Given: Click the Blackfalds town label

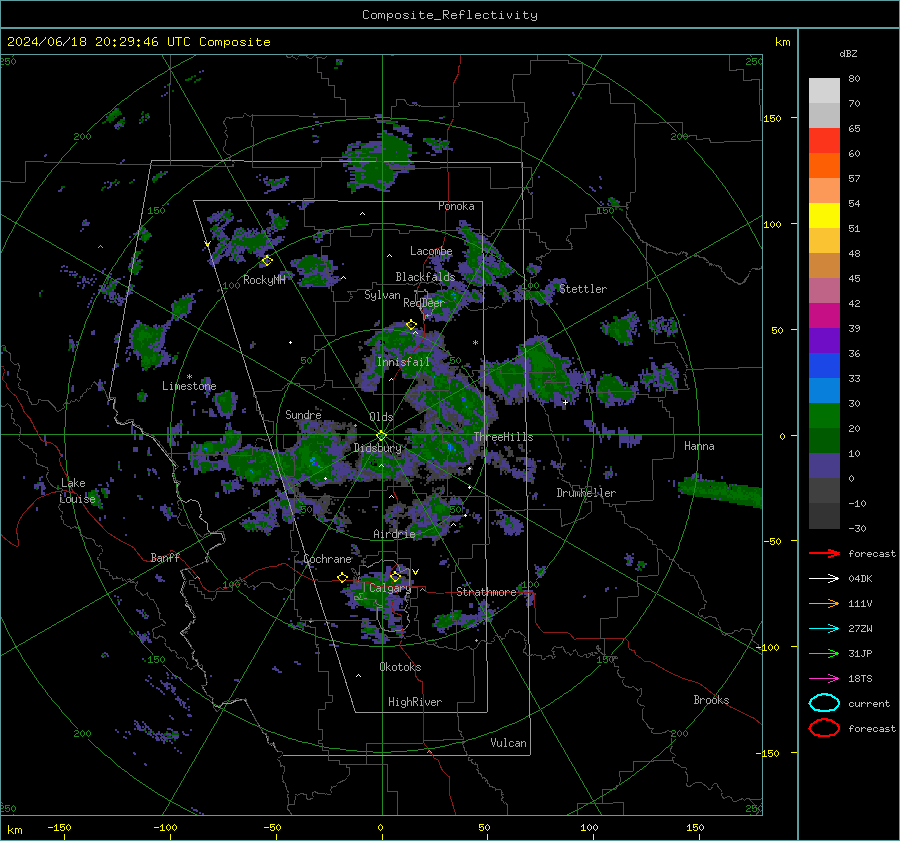Looking at the screenshot, I should [x=425, y=277].
